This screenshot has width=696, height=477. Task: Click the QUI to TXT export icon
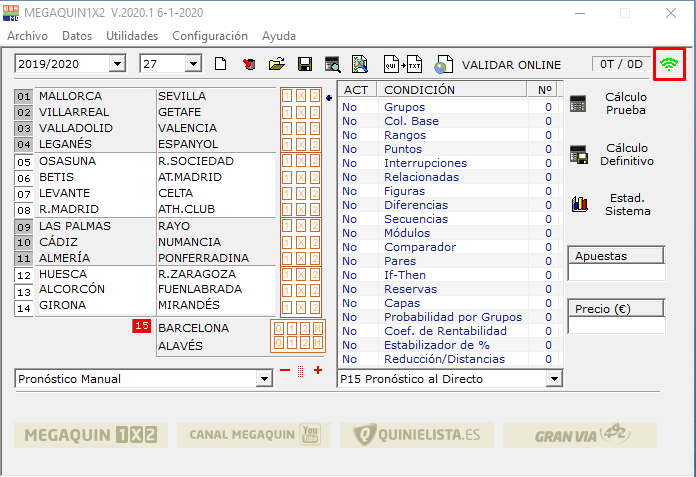403,64
